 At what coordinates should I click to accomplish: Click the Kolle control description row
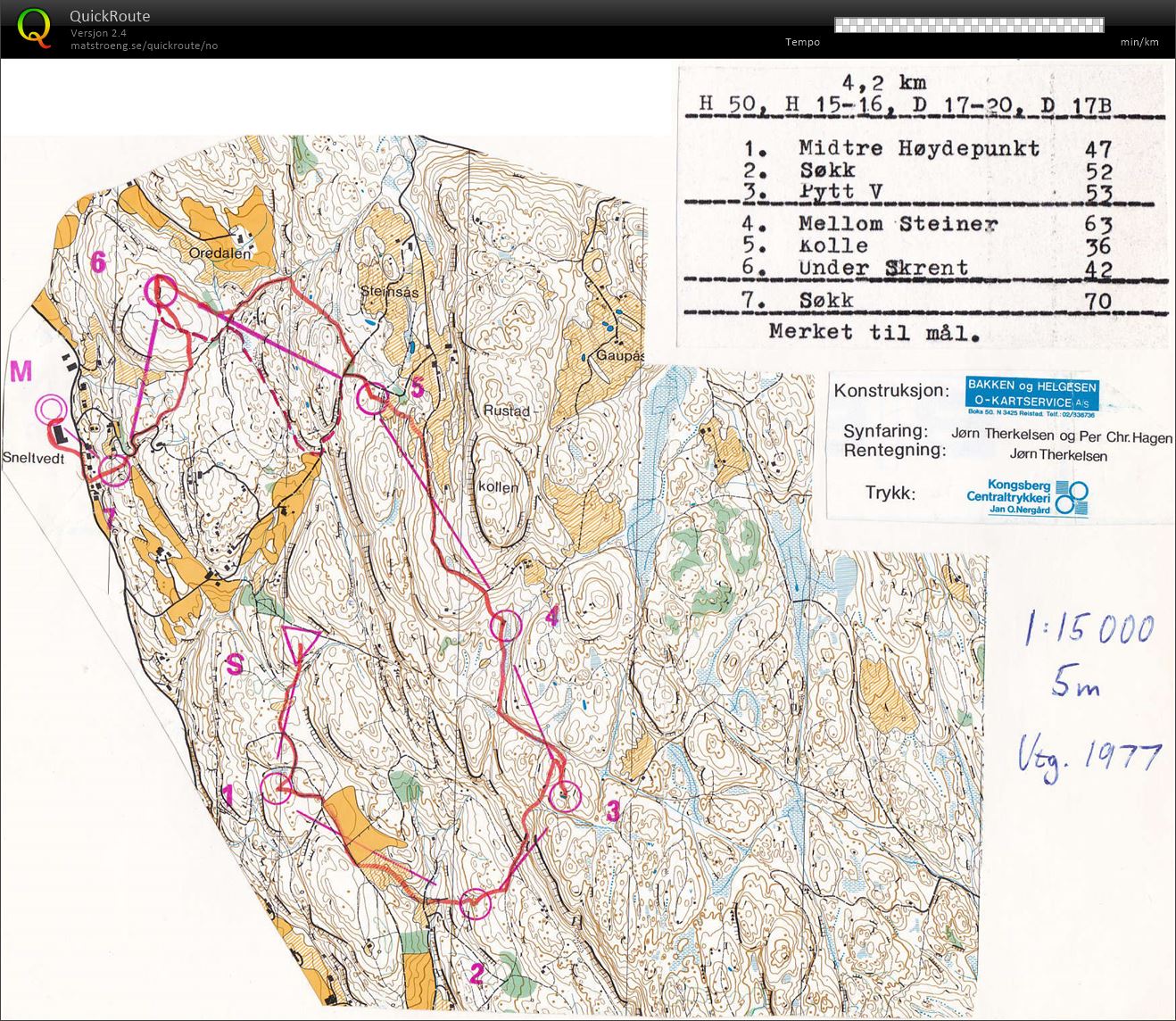pyautogui.click(x=928, y=245)
